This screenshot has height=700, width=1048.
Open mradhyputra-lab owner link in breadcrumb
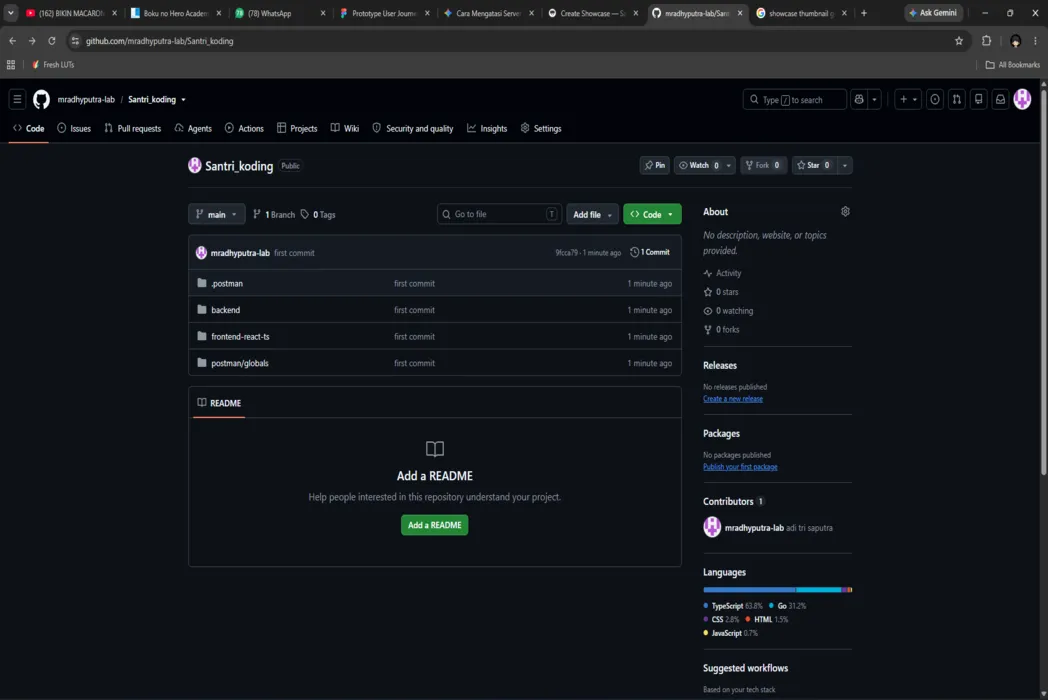point(86,100)
